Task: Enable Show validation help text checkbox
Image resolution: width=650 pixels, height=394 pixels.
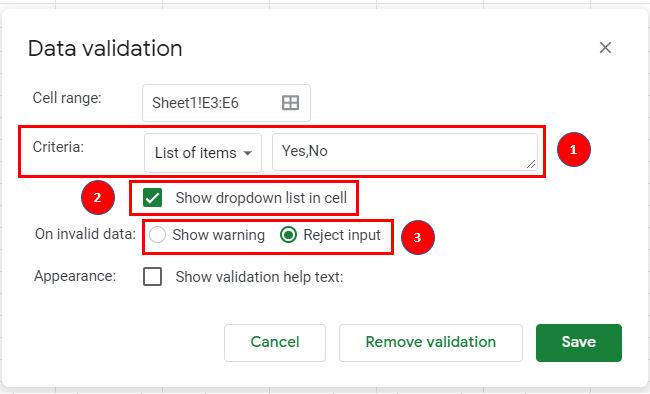Action: 152,276
